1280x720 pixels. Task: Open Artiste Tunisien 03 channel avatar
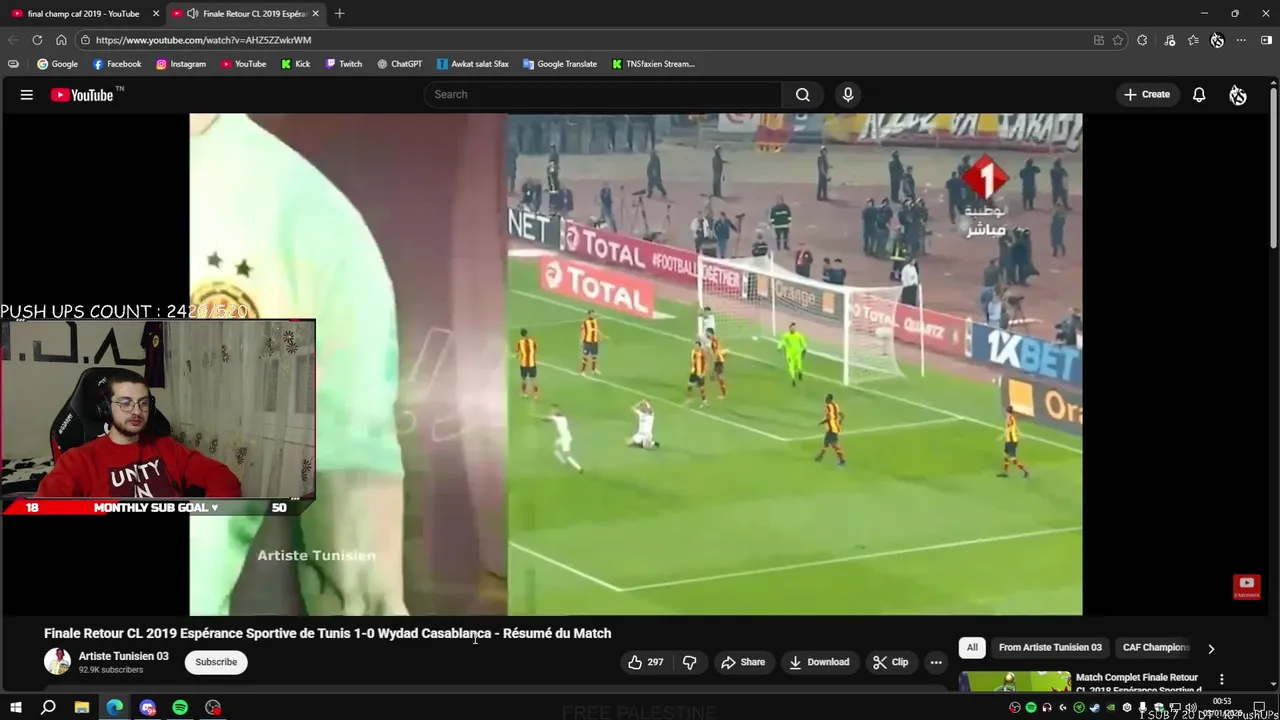pos(57,662)
